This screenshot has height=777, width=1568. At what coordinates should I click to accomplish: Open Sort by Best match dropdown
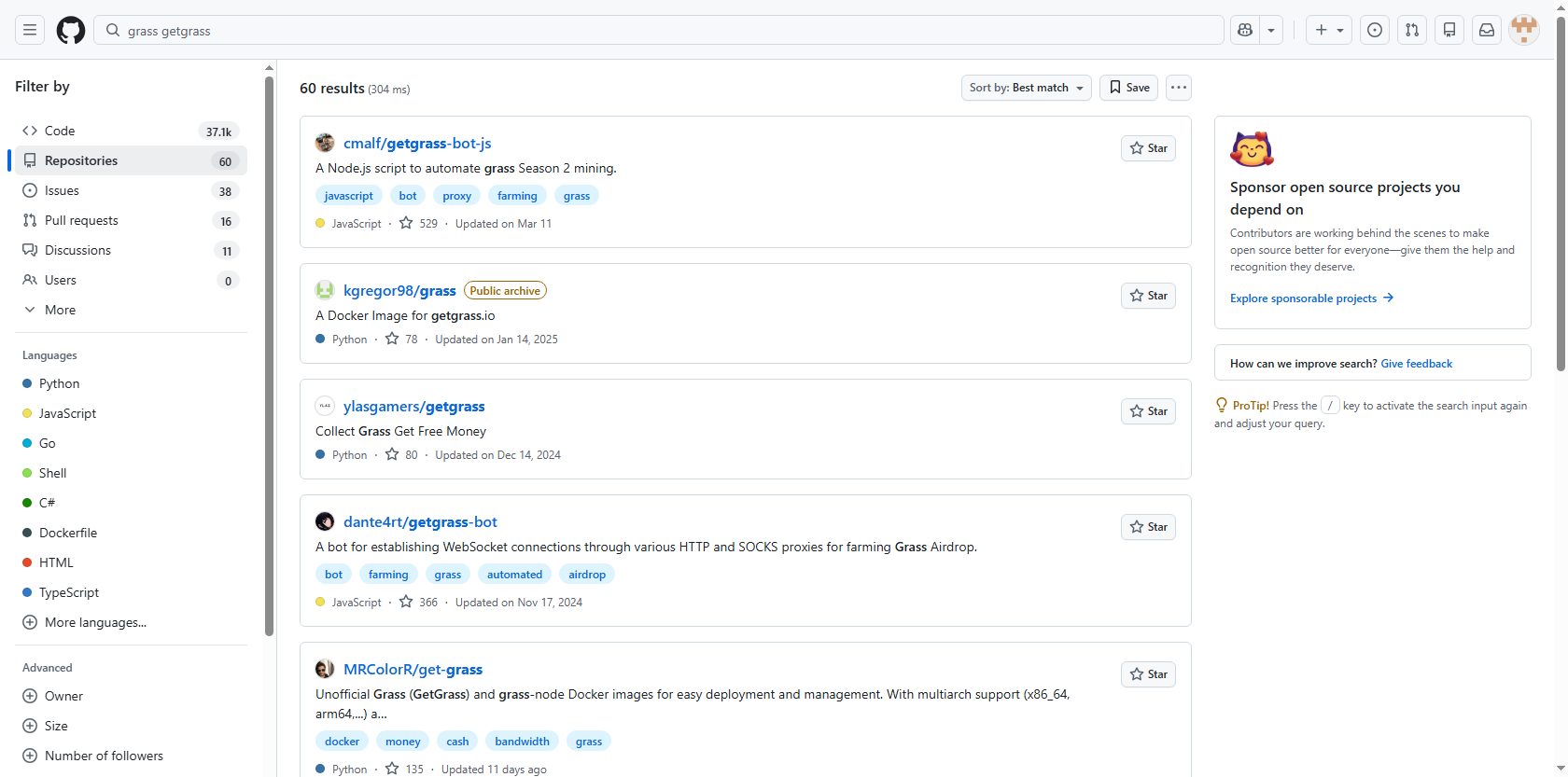click(x=1026, y=88)
